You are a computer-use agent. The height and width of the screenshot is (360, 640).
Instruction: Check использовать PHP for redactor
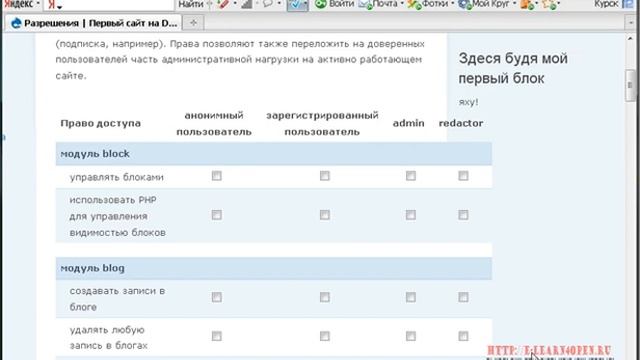coord(463,215)
